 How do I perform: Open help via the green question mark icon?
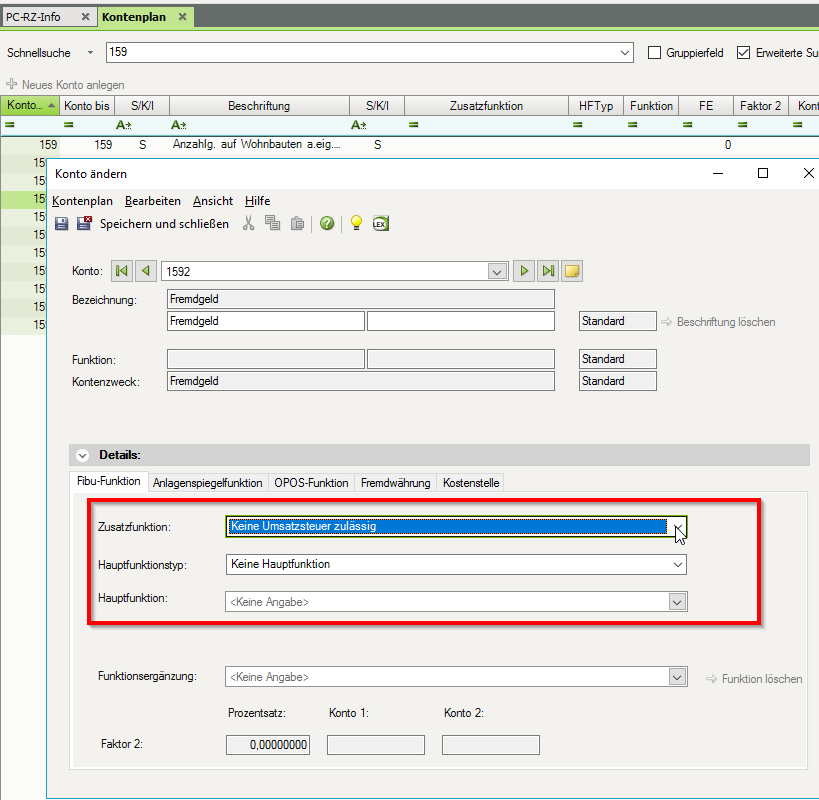pos(327,223)
